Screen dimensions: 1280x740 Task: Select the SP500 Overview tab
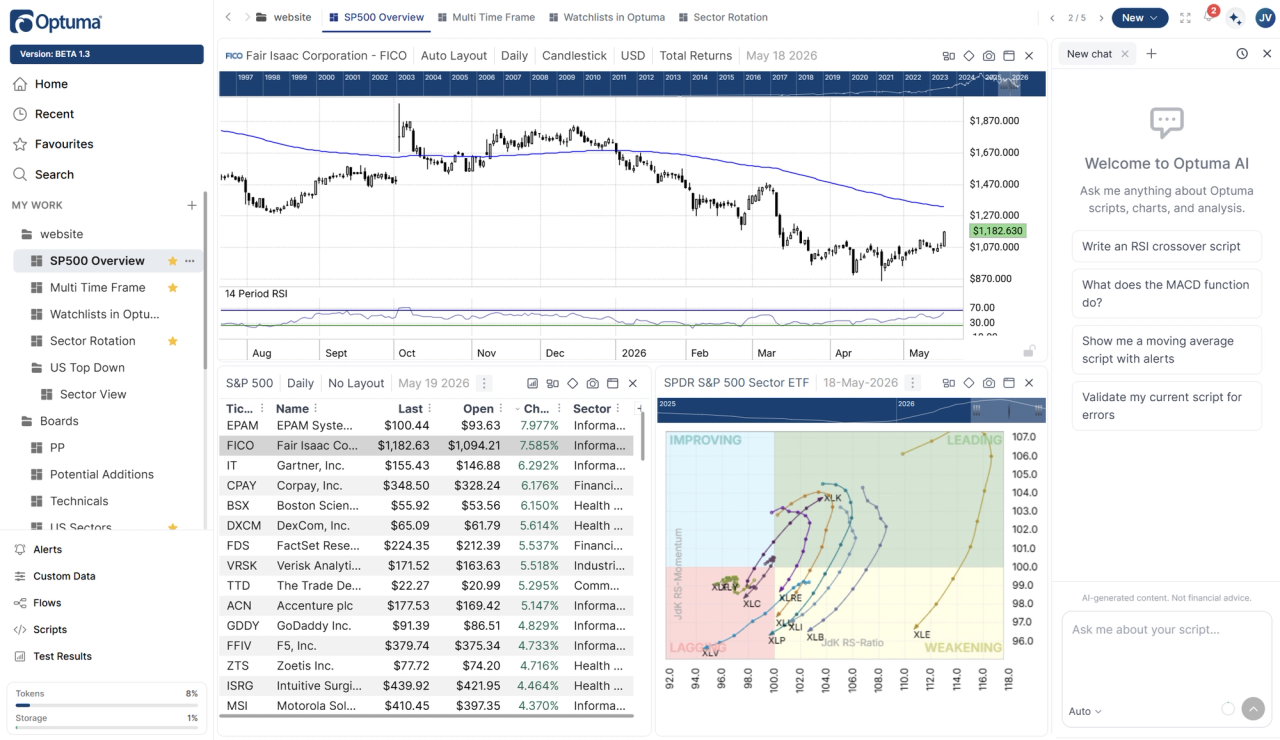pyautogui.click(x=376, y=17)
